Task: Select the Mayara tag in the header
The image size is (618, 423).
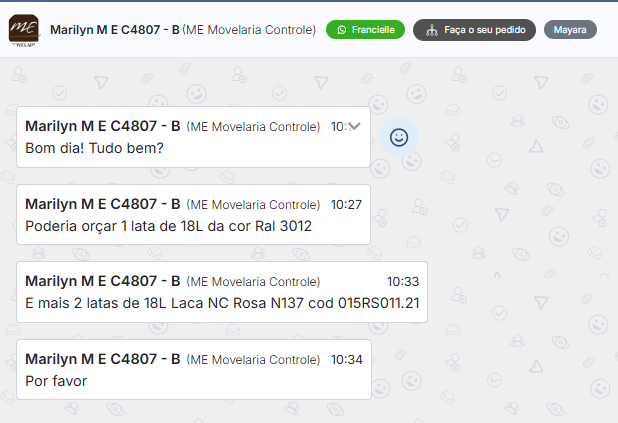Action: [x=570, y=30]
